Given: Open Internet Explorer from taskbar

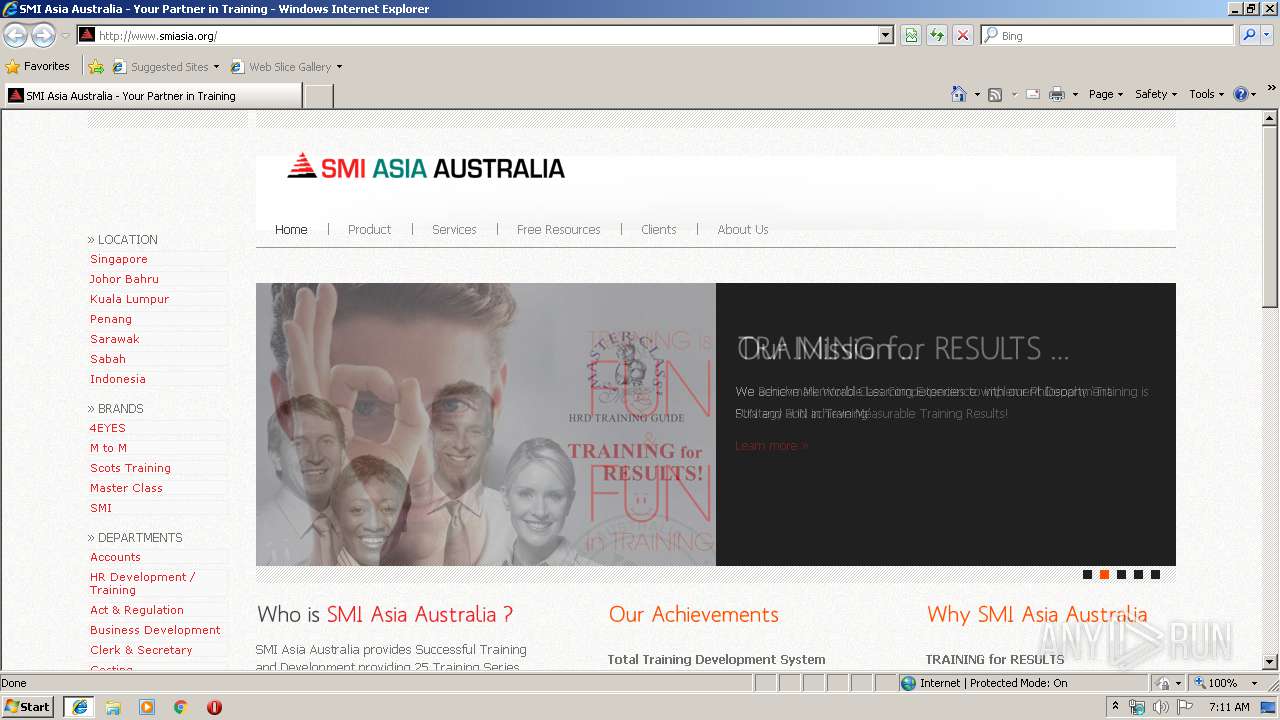Looking at the screenshot, I should click(79, 707).
